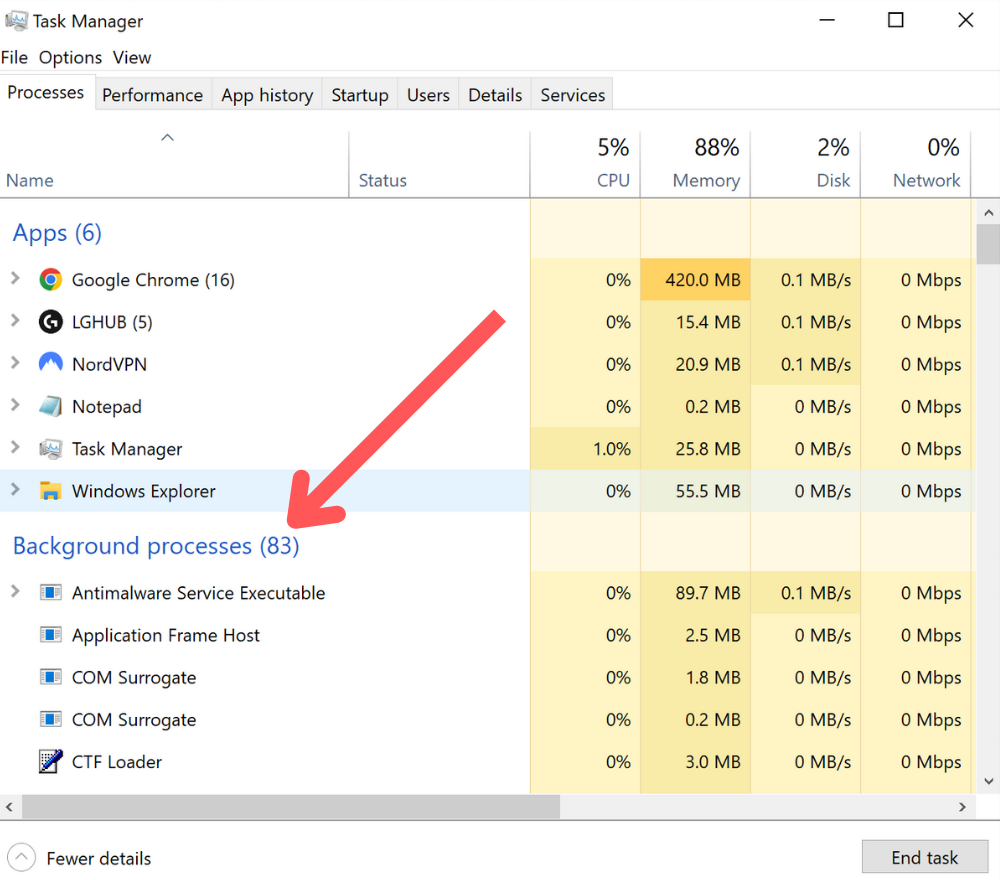Select the Windows Explorer process name
The width and height of the screenshot is (1000, 880).
(x=143, y=491)
